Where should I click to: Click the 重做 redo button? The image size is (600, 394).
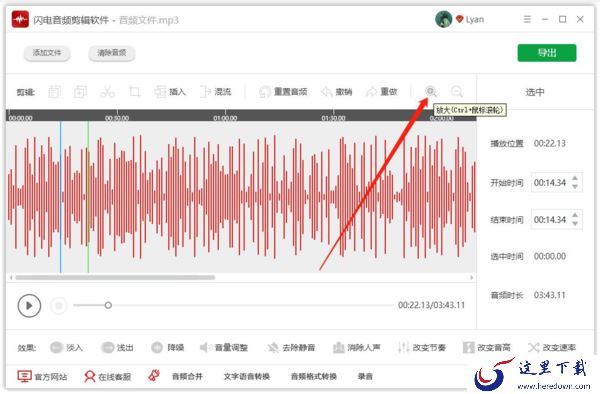pyautogui.click(x=382, y=92)
